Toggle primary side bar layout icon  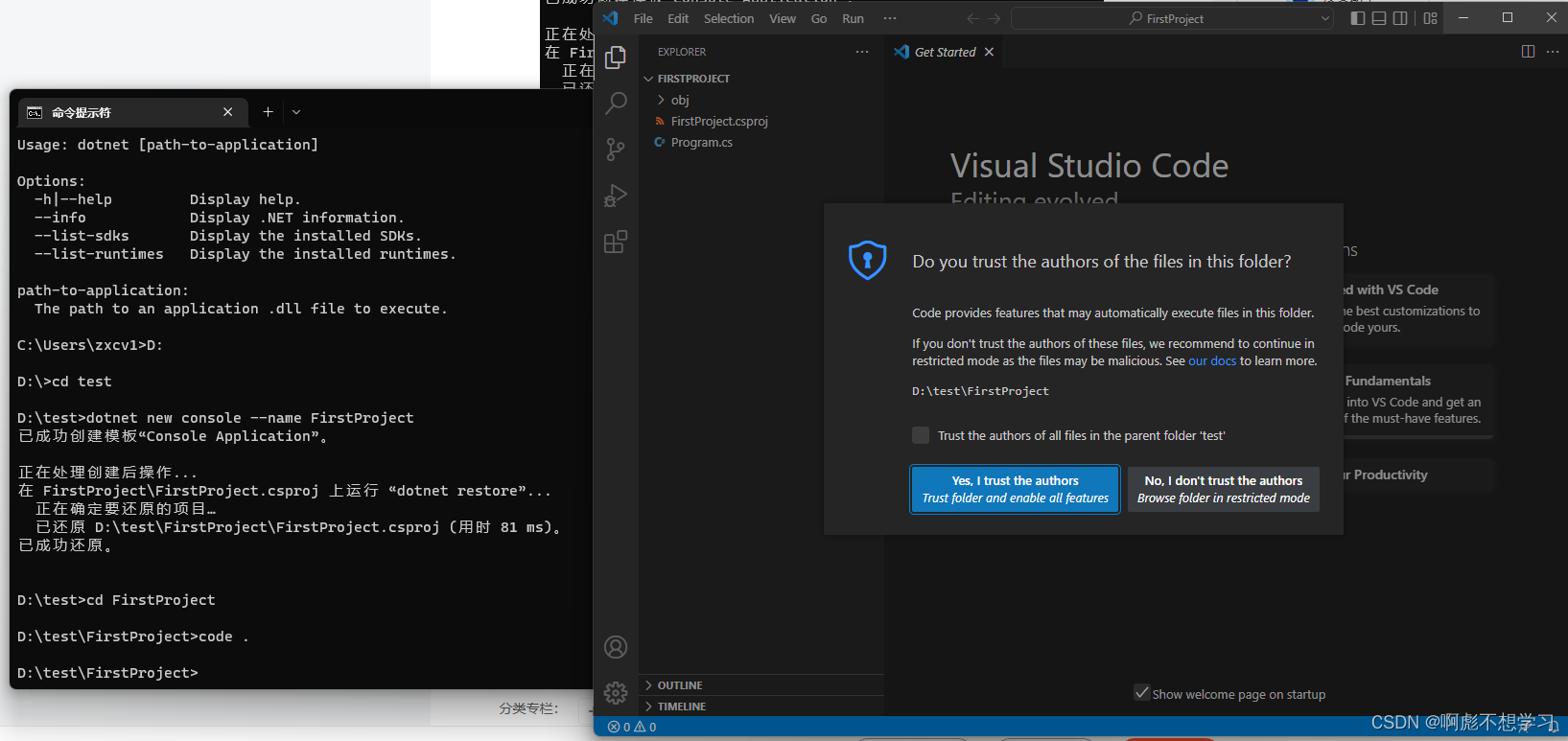[x=1357, y=18]
